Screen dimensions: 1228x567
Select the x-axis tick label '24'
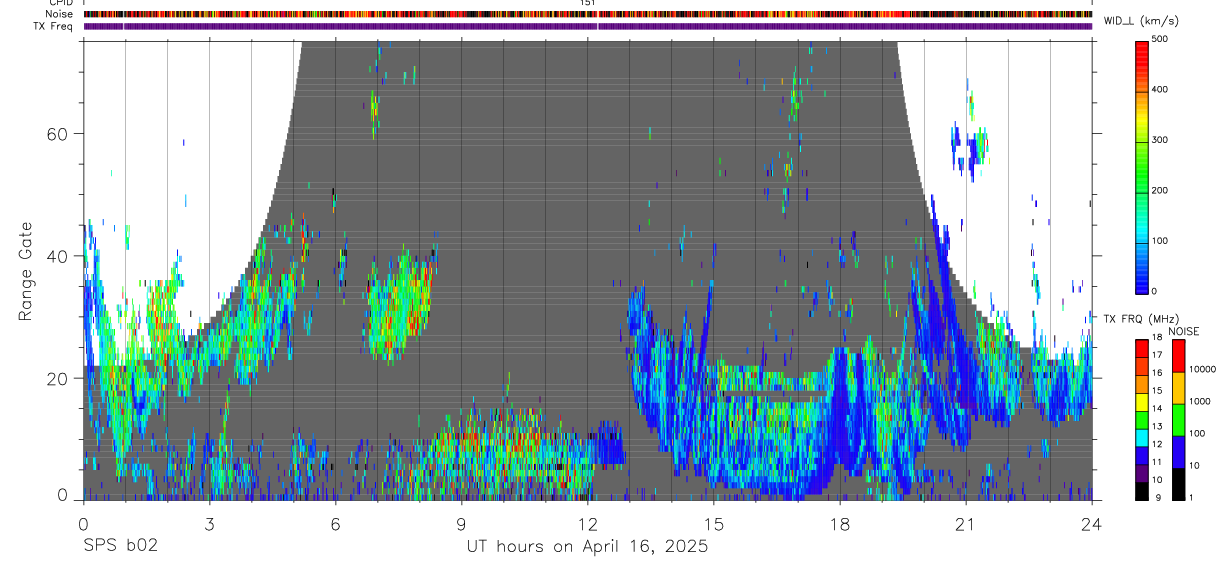point(1092,524)
